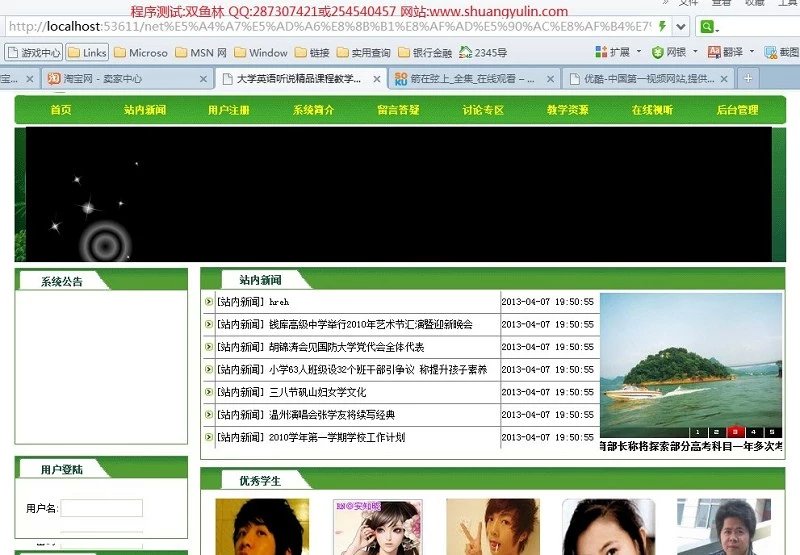Open 系统简介 in the green navbar
The image size is (800, 555).
[313, 110]
